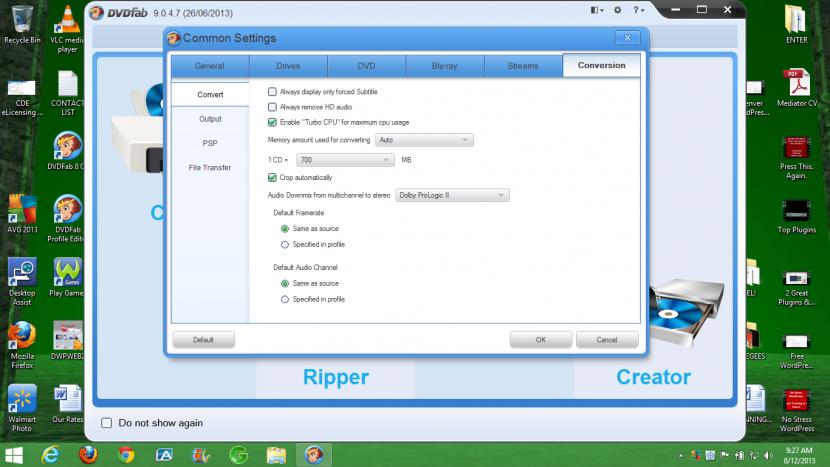Image resolution: width=830 pixels, height=467 pixels.
Task: Select PSP in the side list
Action: [210, 143]
